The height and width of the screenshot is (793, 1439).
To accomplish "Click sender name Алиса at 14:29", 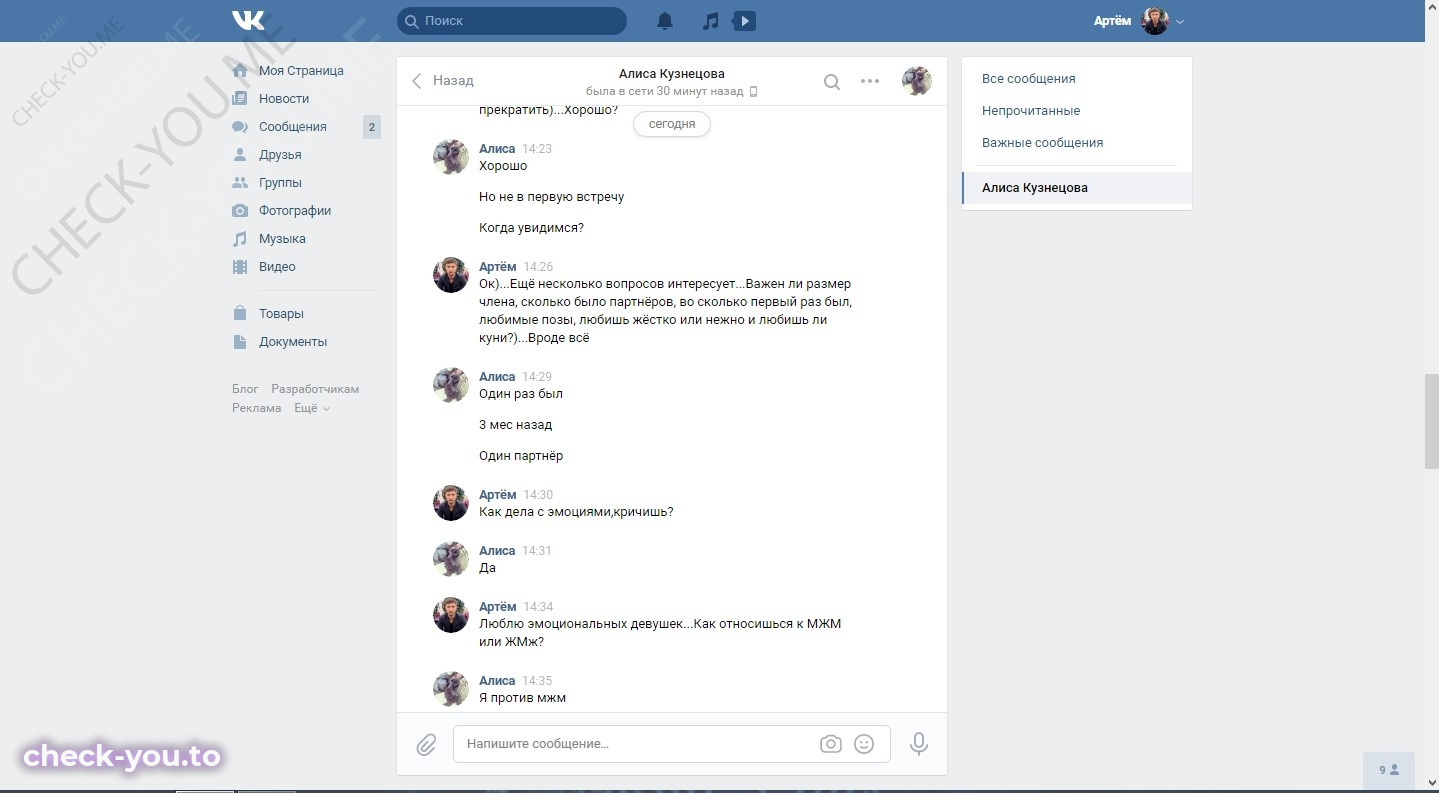I will click(x=497, y=377).
